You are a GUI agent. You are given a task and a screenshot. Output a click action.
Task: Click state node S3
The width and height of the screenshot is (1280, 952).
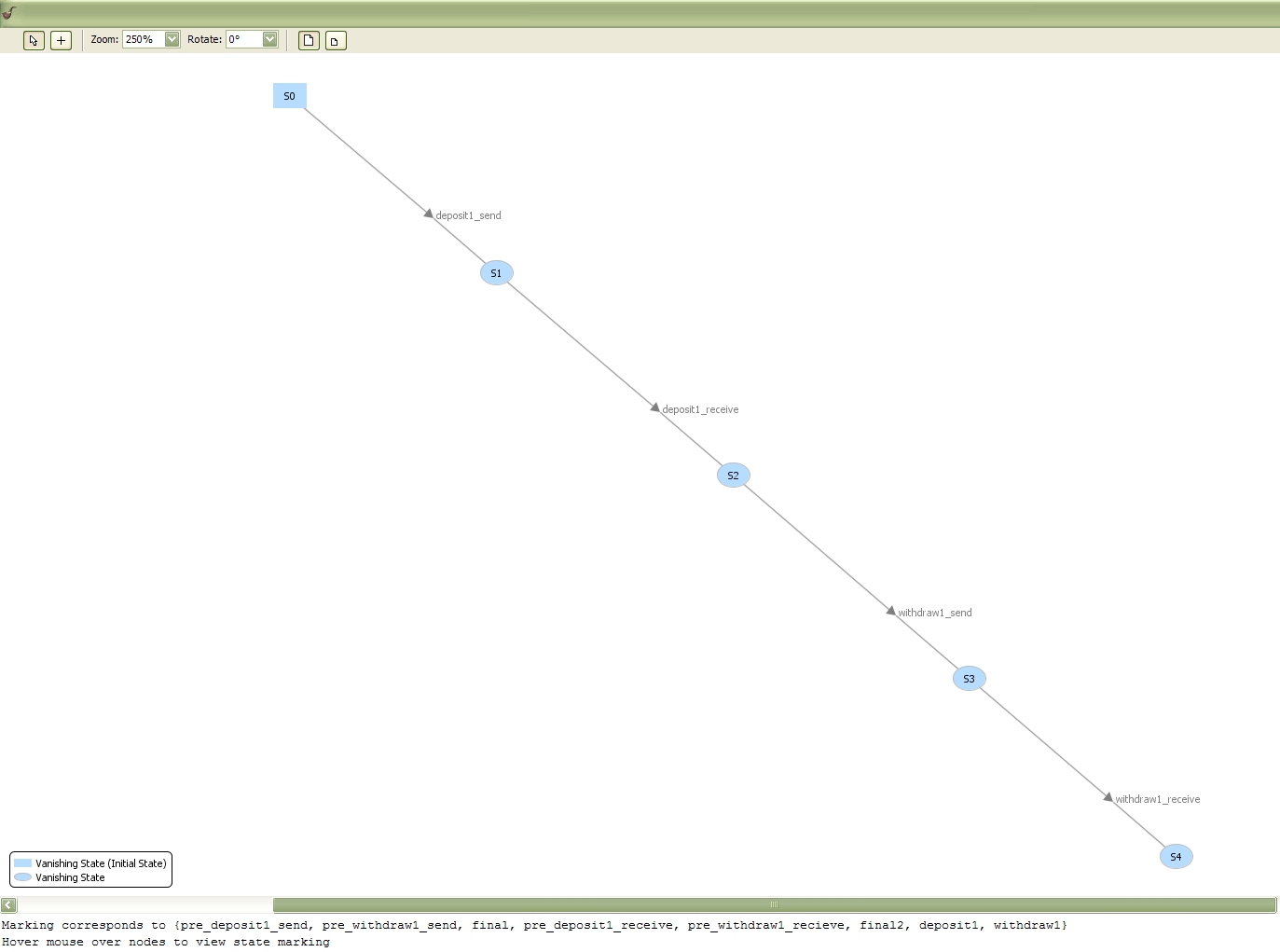pyautogui.click(x=969, y=678)
